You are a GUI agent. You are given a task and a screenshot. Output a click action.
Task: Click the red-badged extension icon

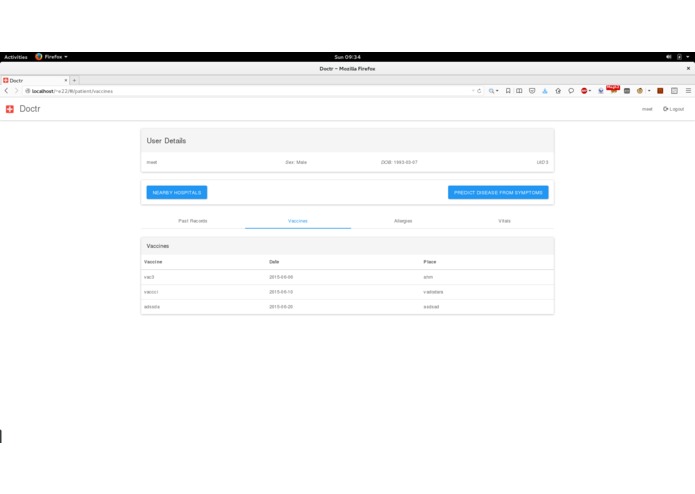[613, 89]
